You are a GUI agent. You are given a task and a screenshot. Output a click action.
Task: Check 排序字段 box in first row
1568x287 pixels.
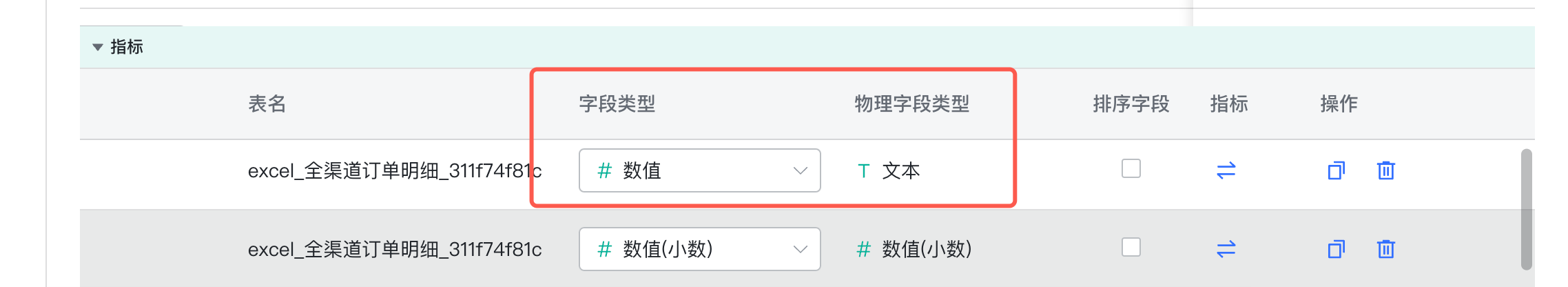click(x=1131, y=169)
